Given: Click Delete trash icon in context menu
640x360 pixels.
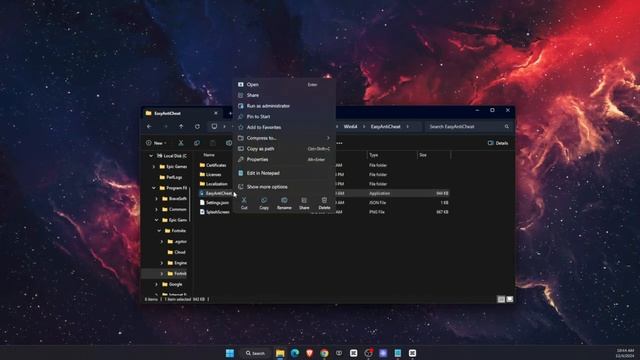Looking at the screenshot, I should (x=324, y=200).
